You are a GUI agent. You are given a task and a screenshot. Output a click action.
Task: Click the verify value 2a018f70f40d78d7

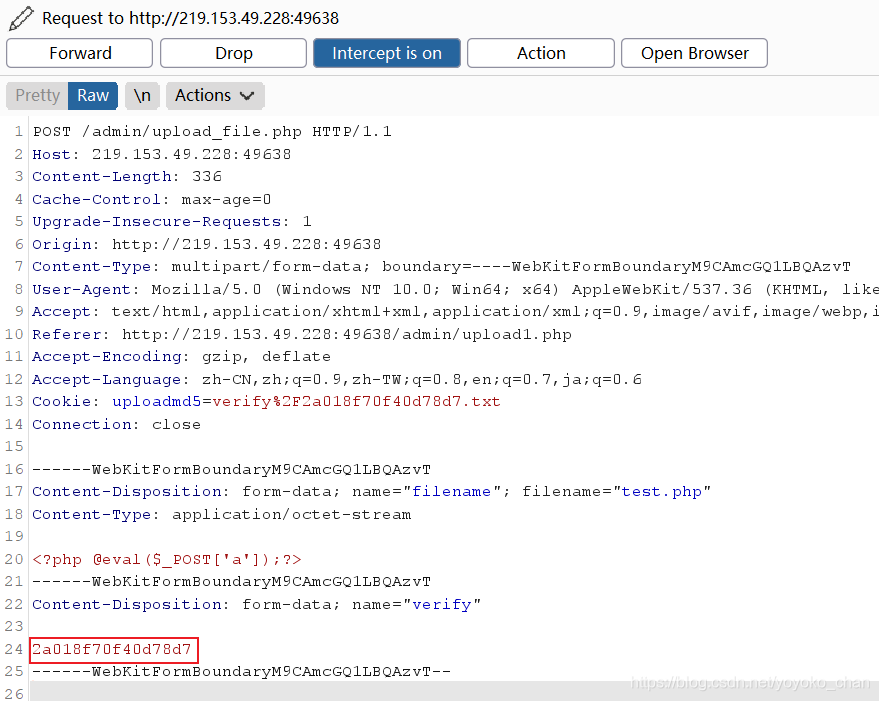(112, 649)
